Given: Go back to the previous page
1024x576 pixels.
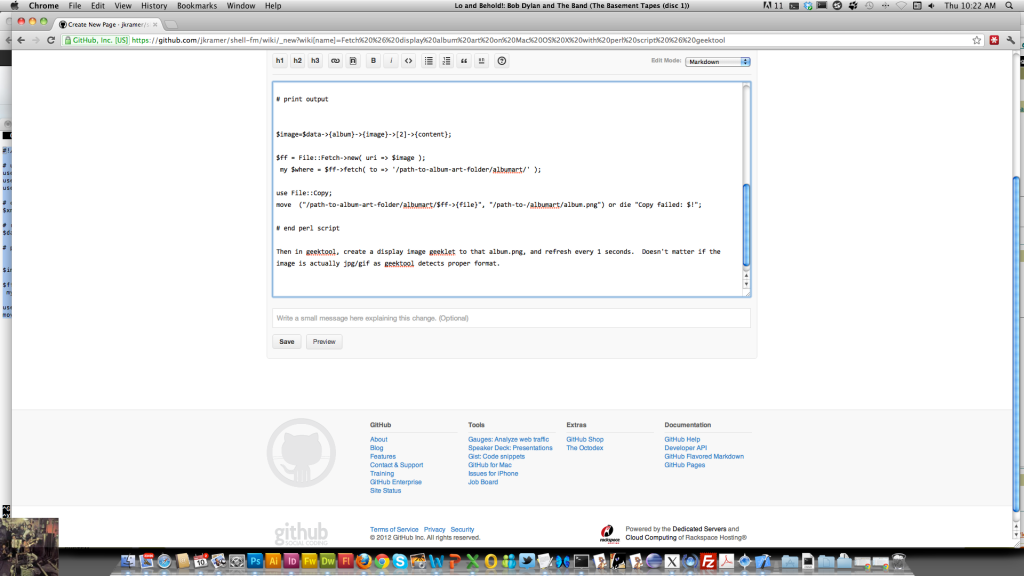Looking at the screenshot, I should click(21, 40).
